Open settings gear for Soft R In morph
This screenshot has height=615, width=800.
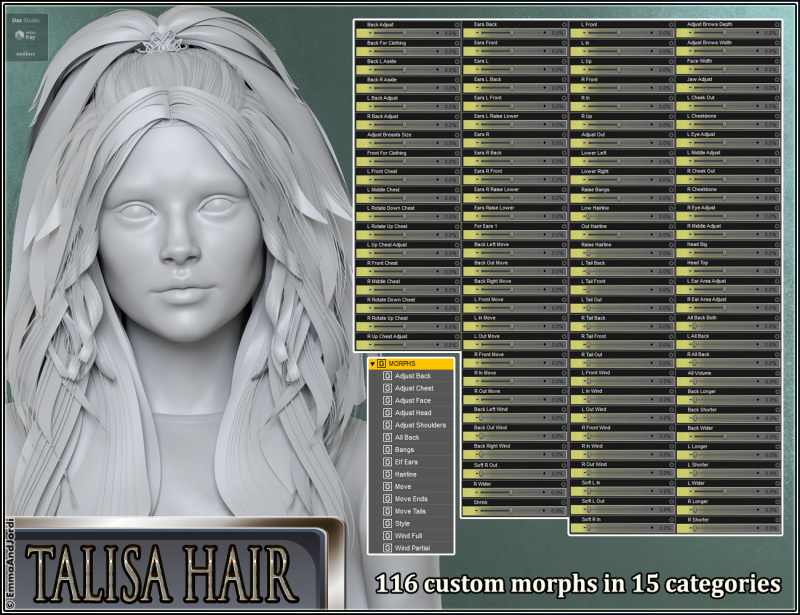click(671, 520)
